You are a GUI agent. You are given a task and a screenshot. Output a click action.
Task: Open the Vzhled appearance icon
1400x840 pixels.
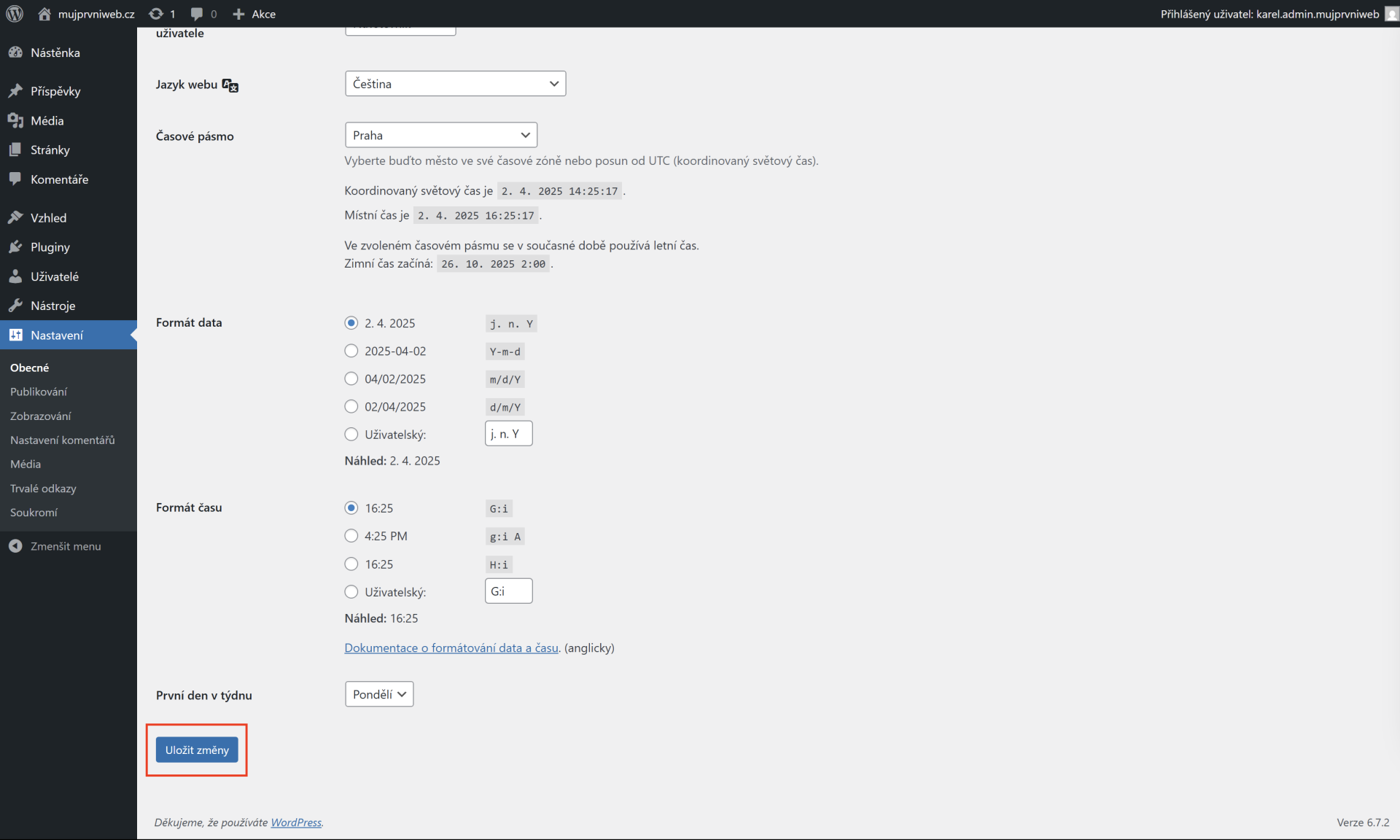point(16,217)
